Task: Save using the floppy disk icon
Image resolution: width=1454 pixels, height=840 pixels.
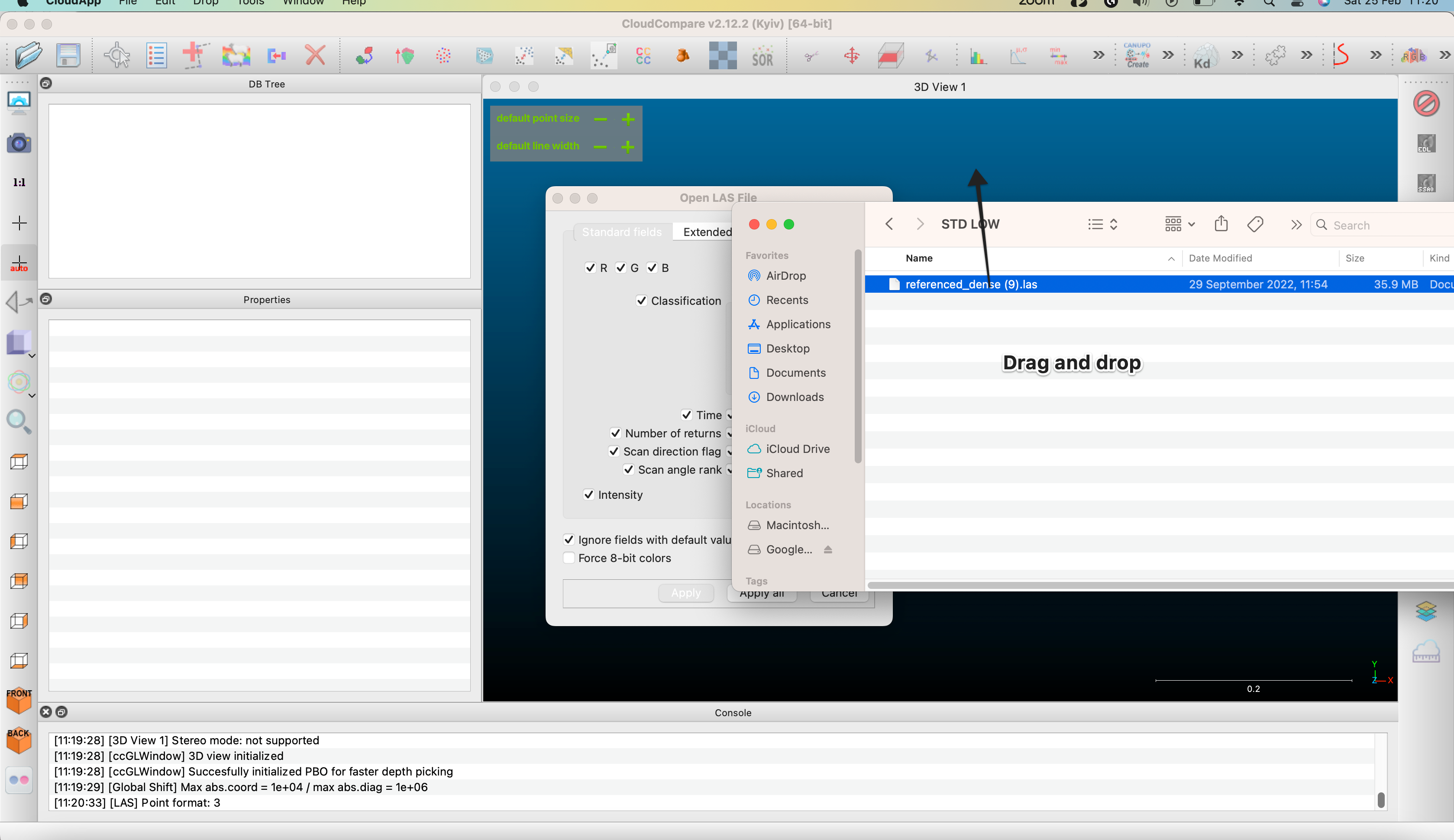Action: (68, 55)
